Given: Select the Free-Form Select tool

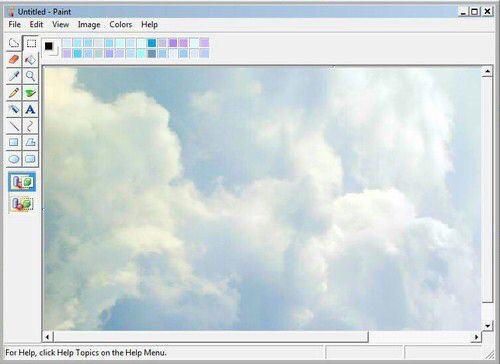Looking at the screenshot, I should [14, 43].
